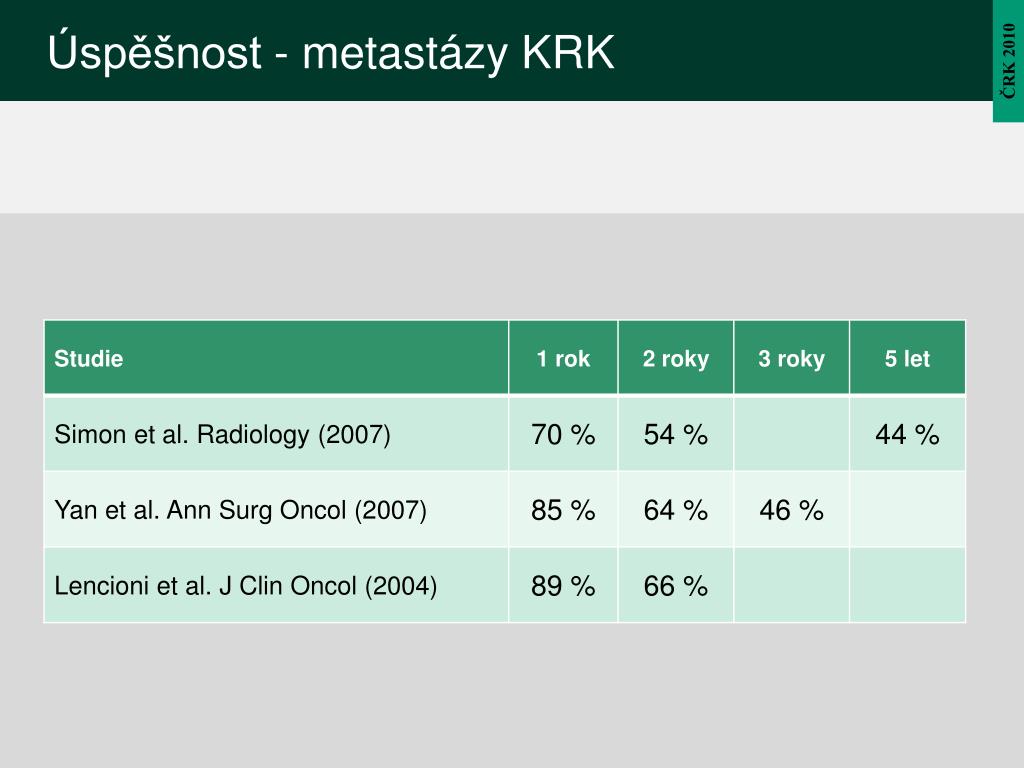Click the empty 3 roky cell in Simon row
Viewport: 1024px width, 768px height.
tap(792, 434)
